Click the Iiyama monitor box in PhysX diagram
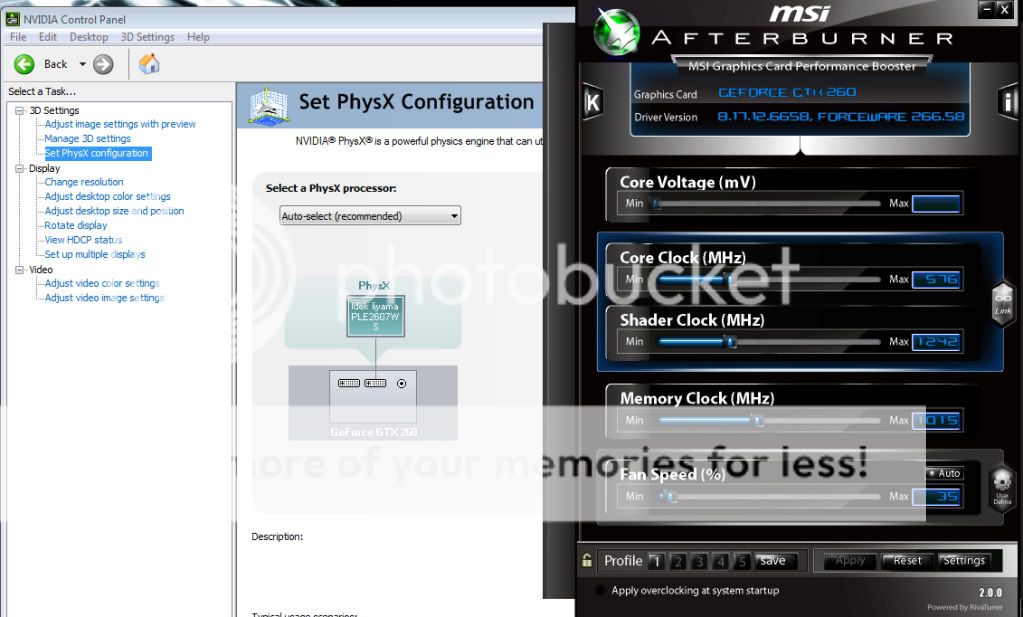 point(375,316)
